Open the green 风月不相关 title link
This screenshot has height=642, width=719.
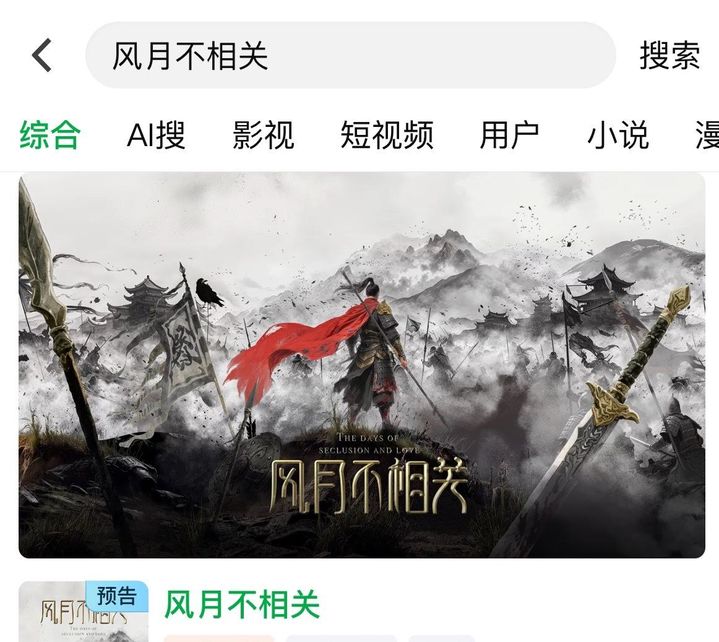pos(242,604)
